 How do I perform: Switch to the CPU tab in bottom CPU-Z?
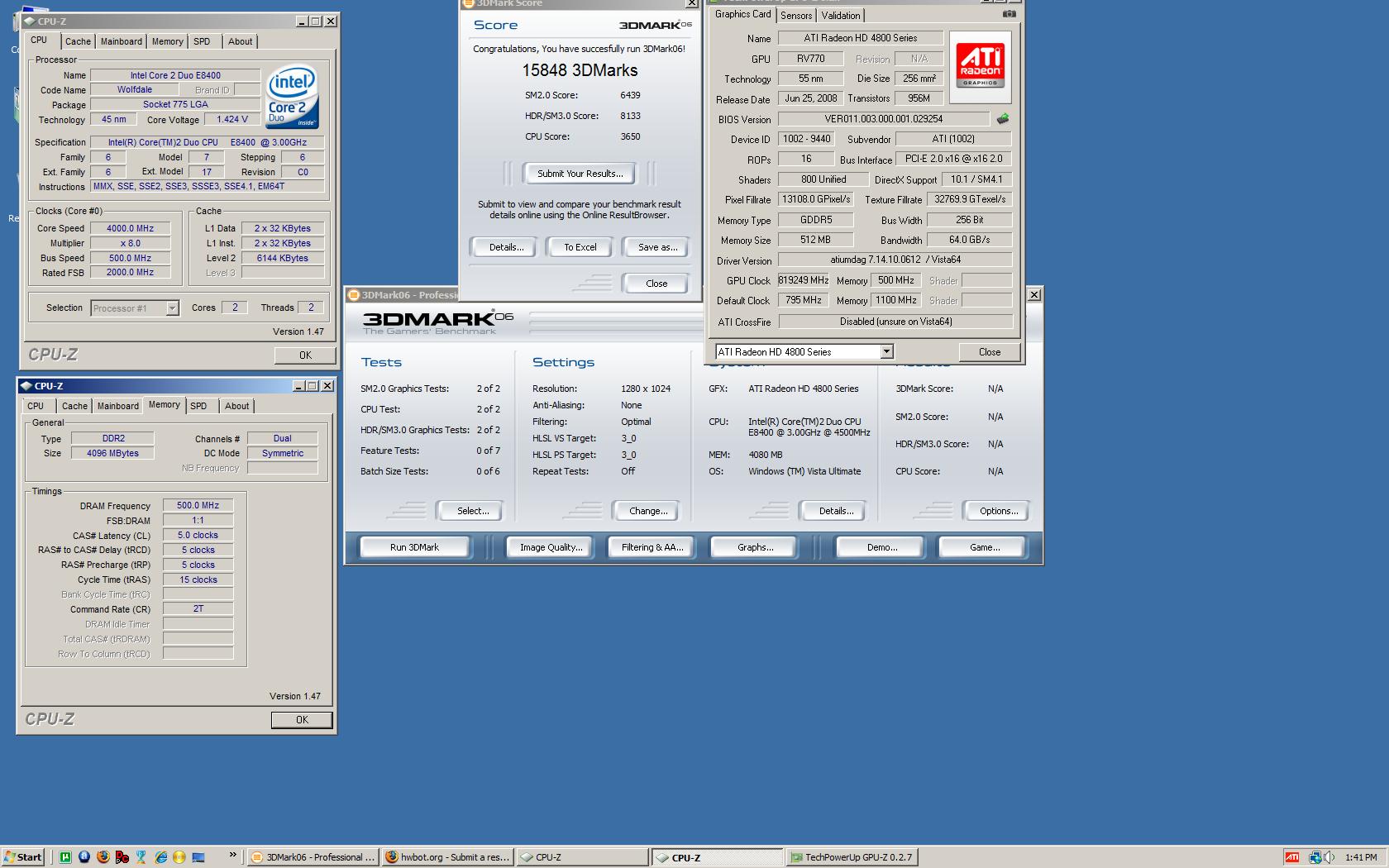(x=36, y=406)
